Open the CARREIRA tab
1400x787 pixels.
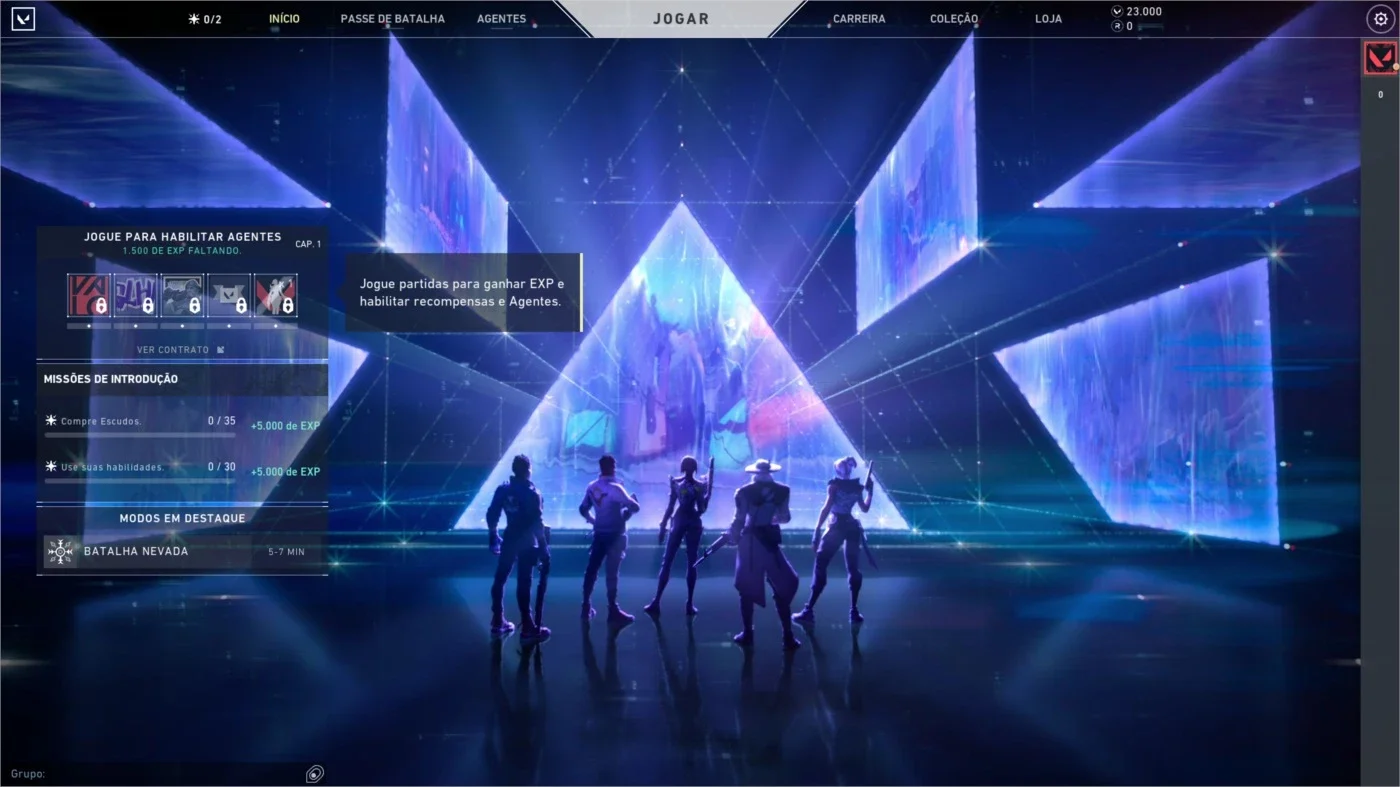(x=859, y=19)
